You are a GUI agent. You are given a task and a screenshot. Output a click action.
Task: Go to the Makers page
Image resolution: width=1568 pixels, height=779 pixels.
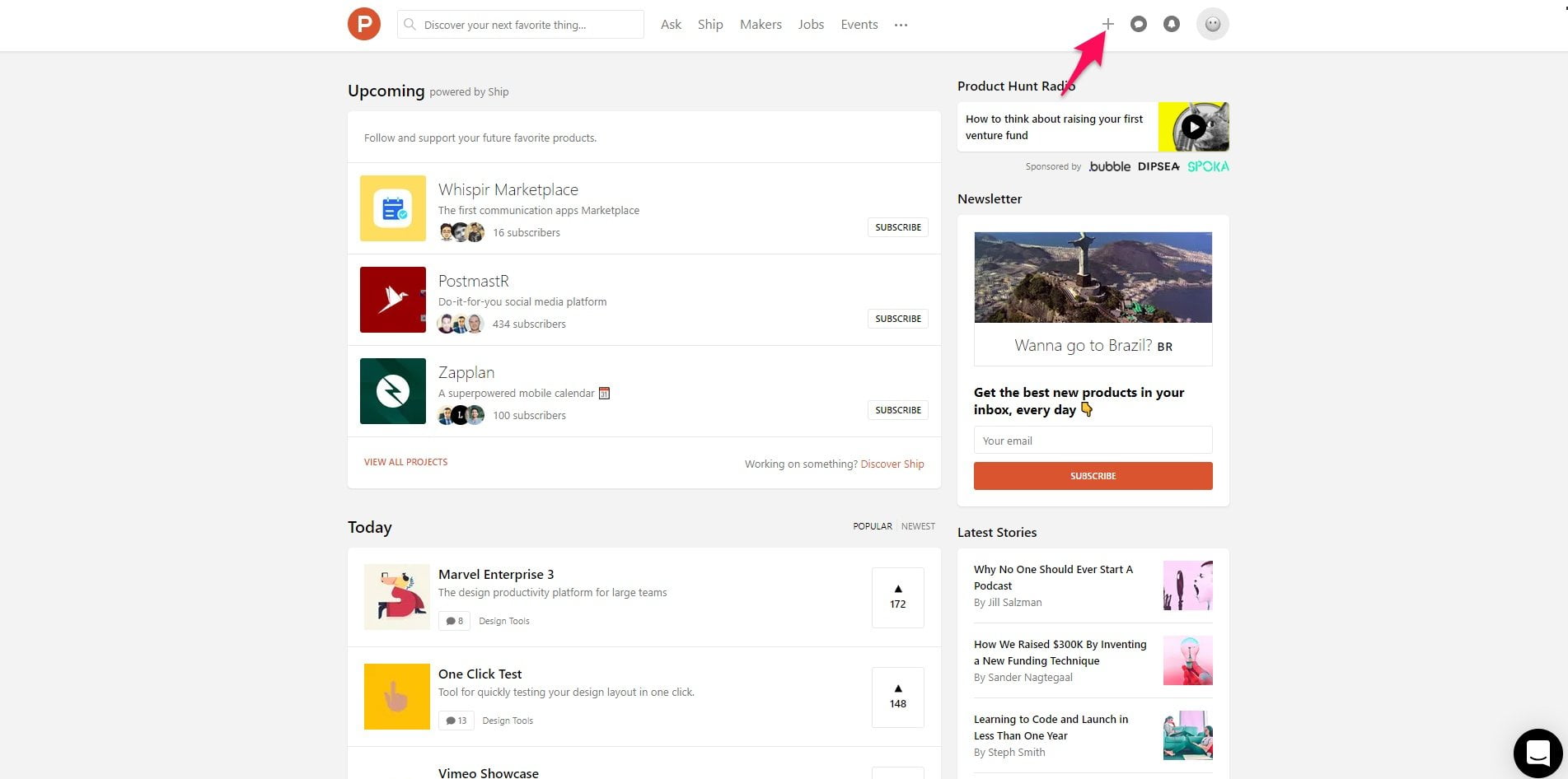[761, 25]
